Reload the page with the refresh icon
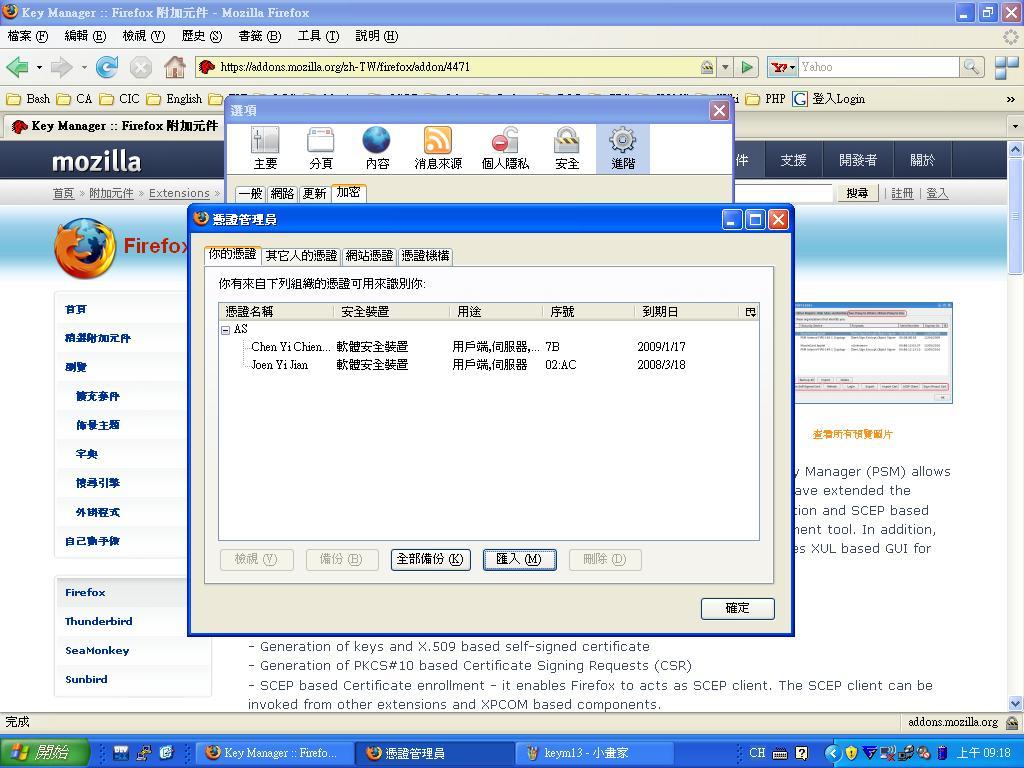Screen dimensions: 1024x768 [107, 67]
